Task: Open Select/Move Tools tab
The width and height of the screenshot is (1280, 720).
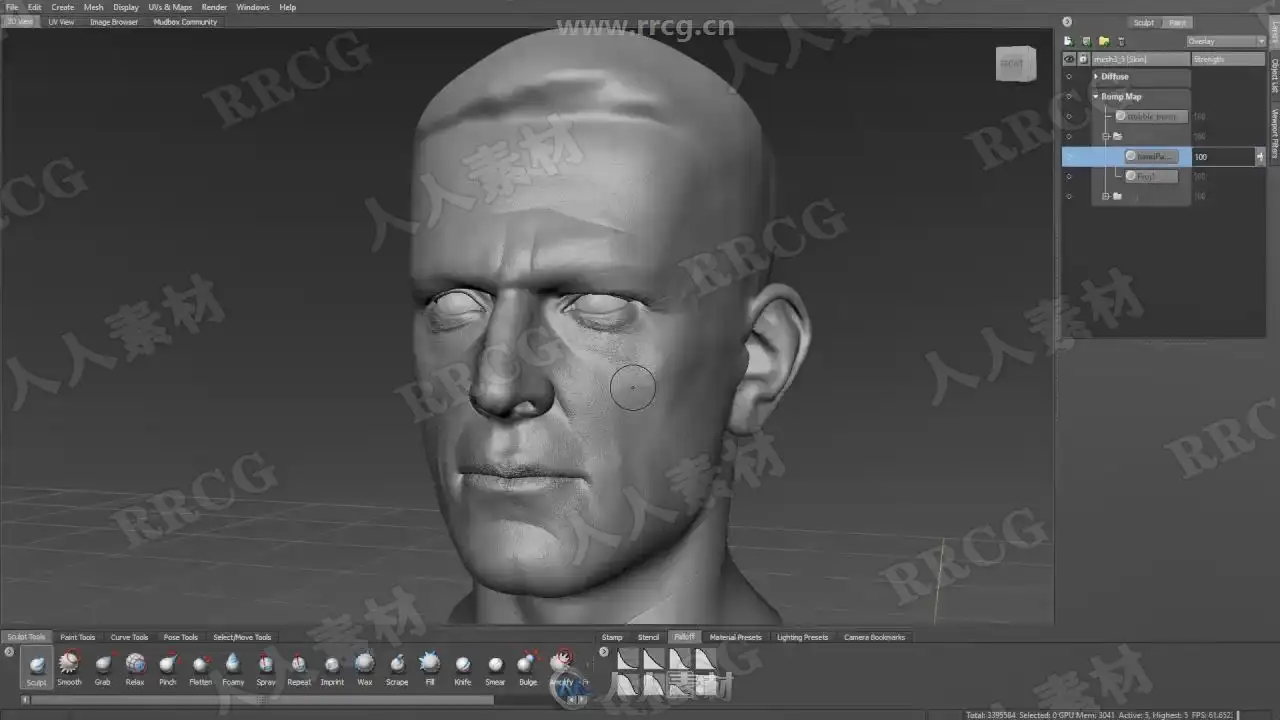Action: pyautogui.click(x=242, y=637)
